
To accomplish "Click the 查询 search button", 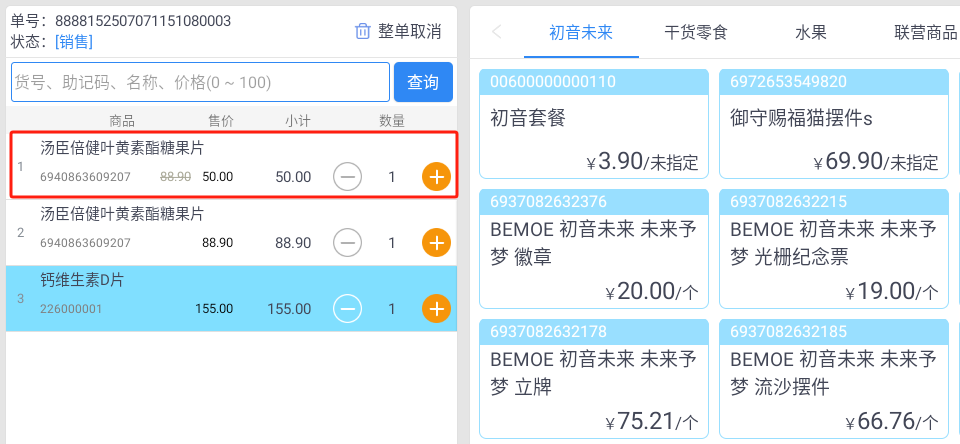I will 423,82.
